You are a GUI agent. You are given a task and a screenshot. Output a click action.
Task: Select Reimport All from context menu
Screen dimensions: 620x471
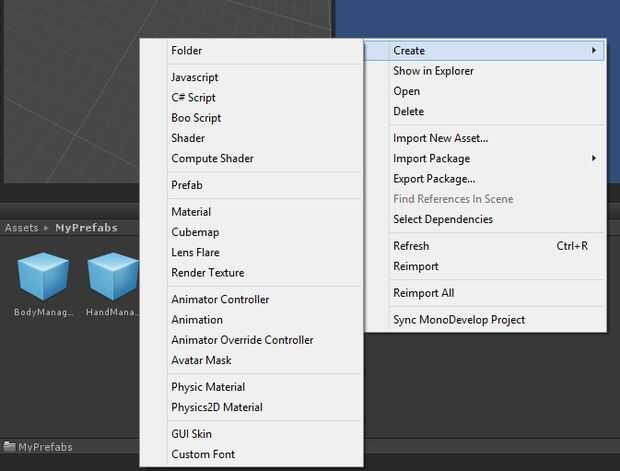tap(423, 293)
